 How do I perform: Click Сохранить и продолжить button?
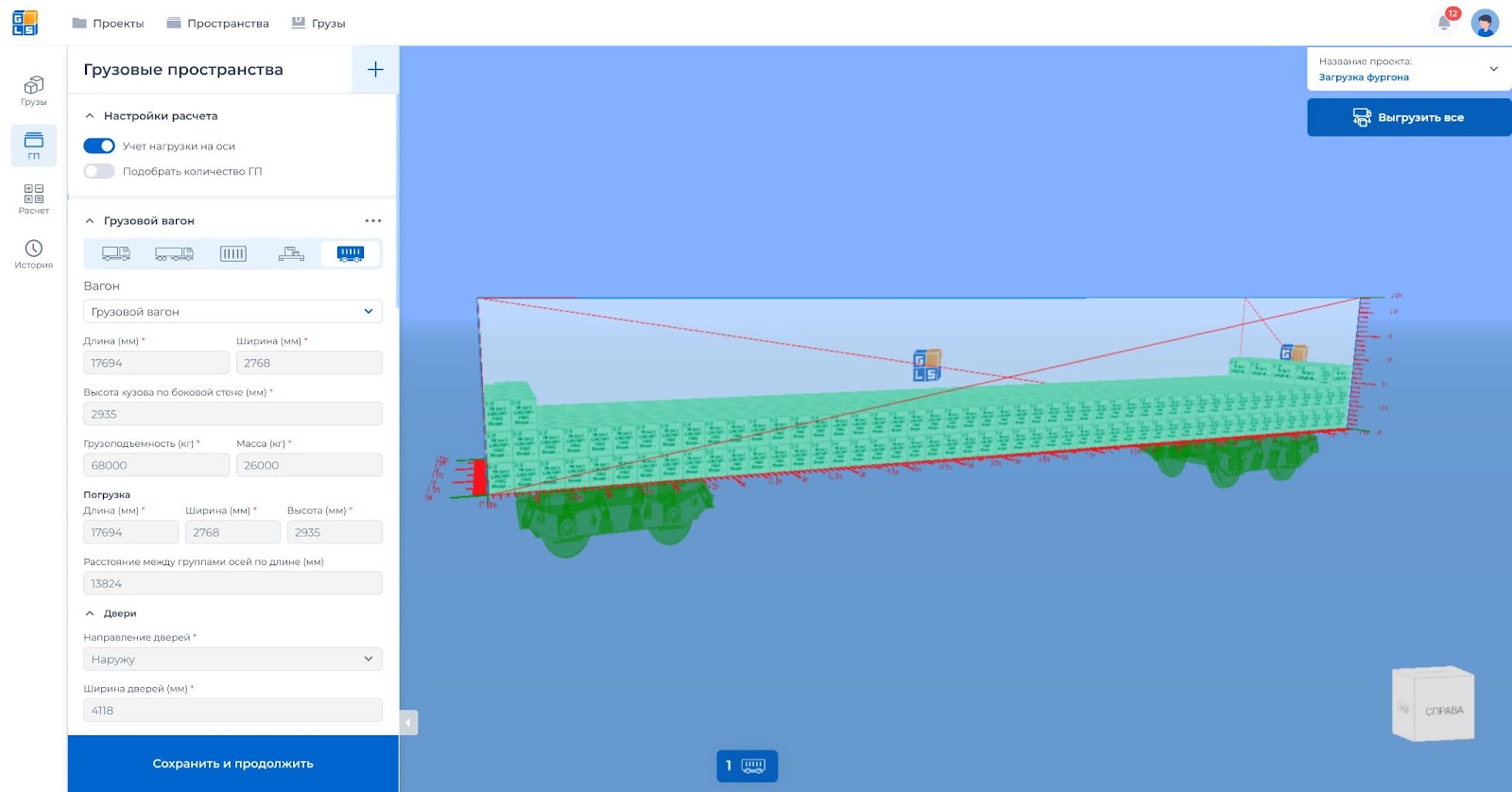pos(232,764)
